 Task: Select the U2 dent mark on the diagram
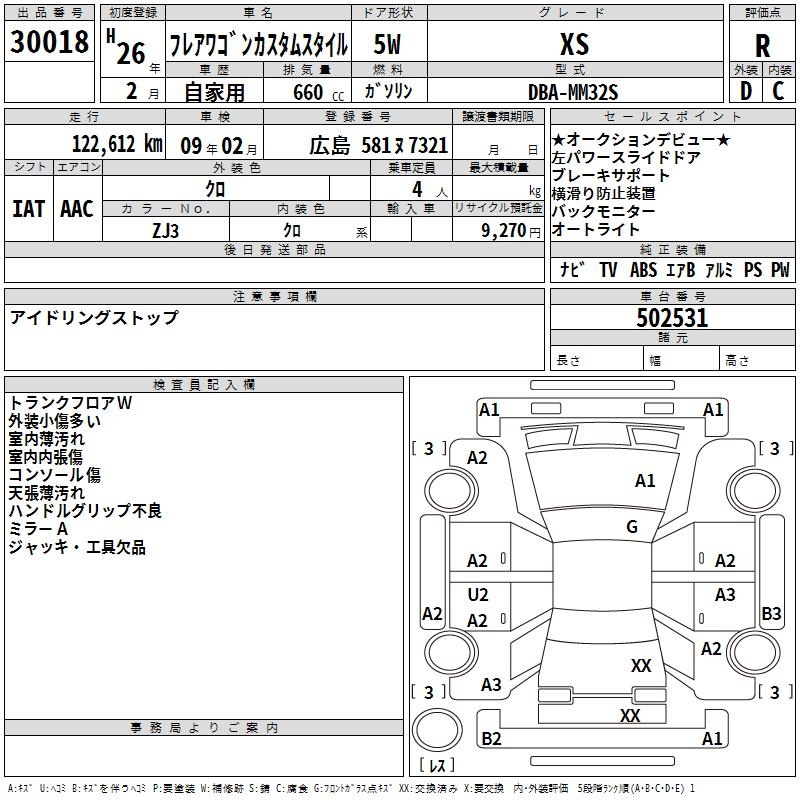pyautogui.click(x=478, y=595)
